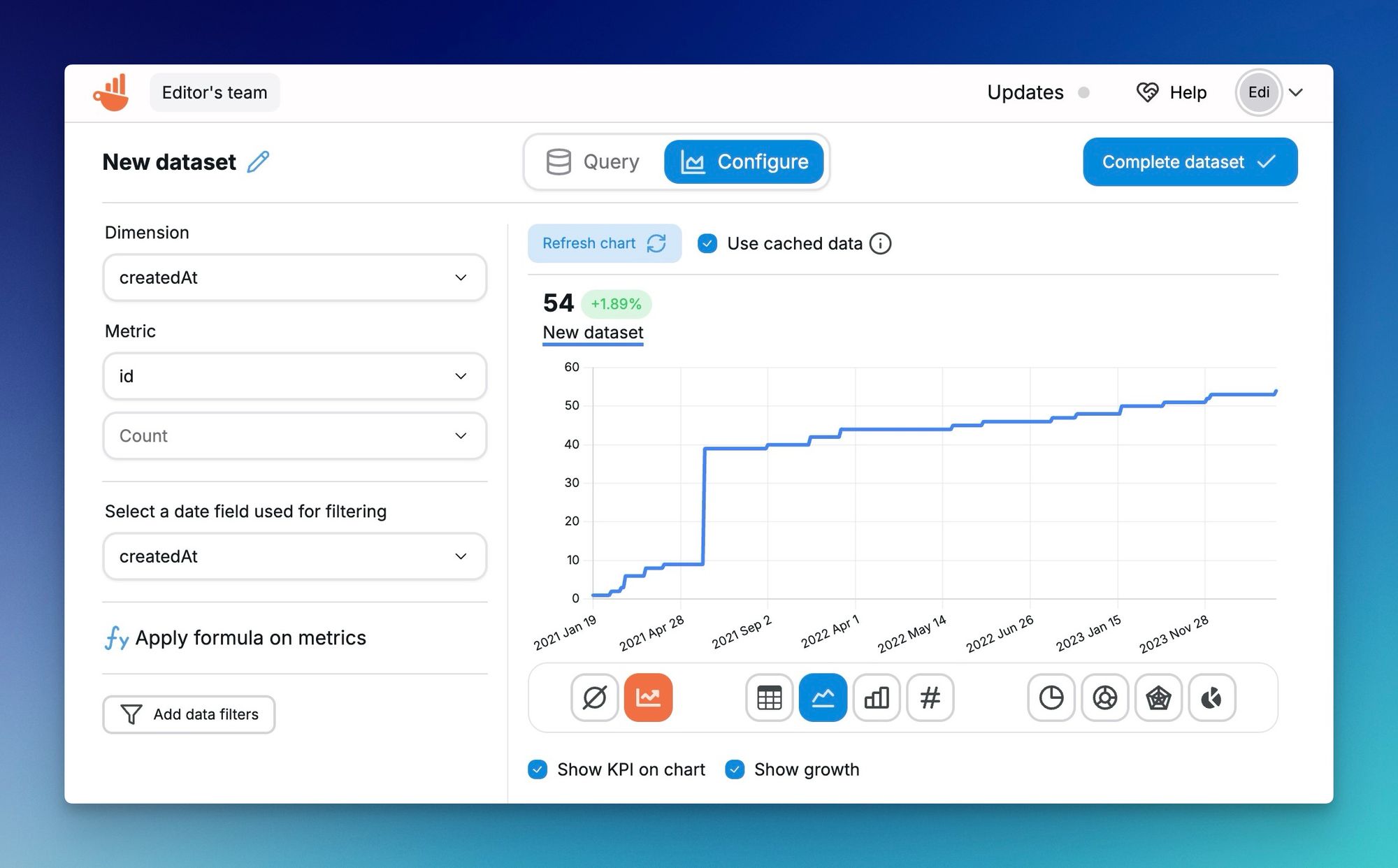
Task: Switch to the Query tab
Action: tap(593, 161)
